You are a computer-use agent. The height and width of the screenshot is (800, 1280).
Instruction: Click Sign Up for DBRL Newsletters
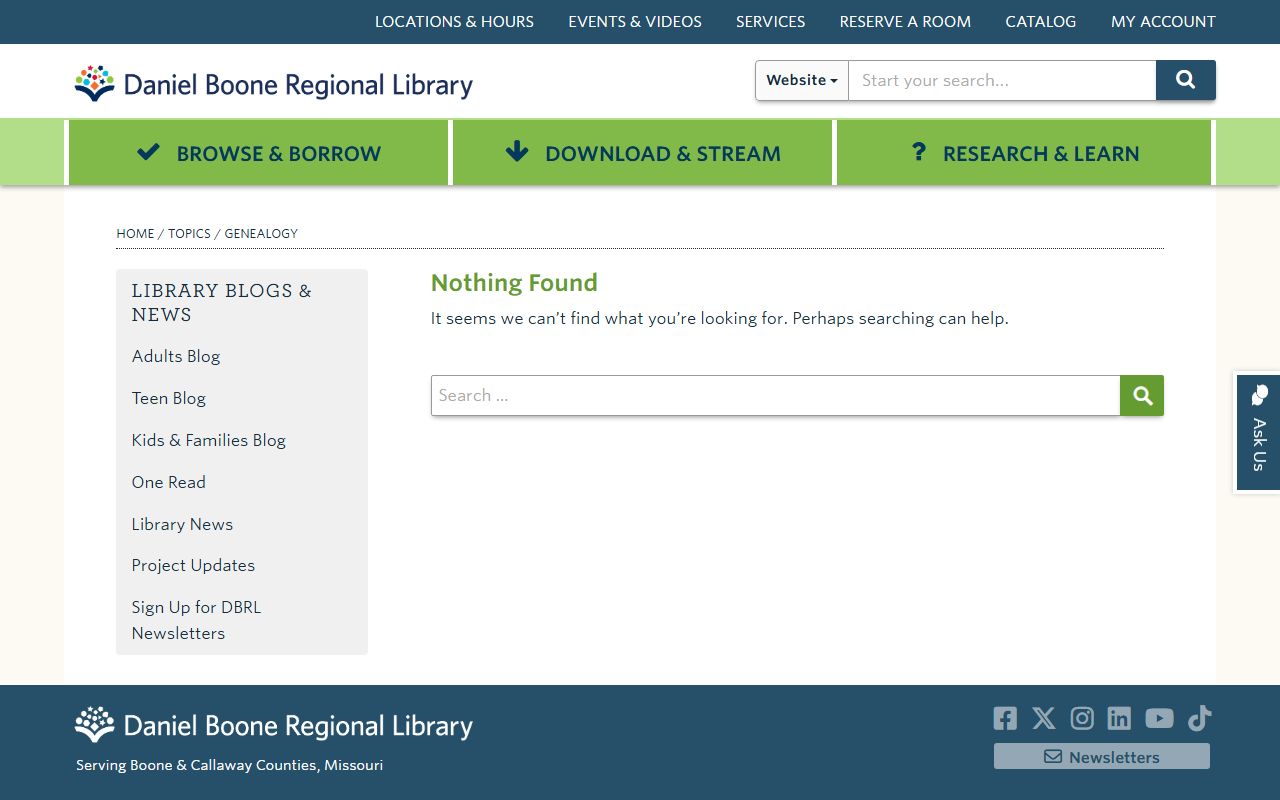click(x=196, y=620)
